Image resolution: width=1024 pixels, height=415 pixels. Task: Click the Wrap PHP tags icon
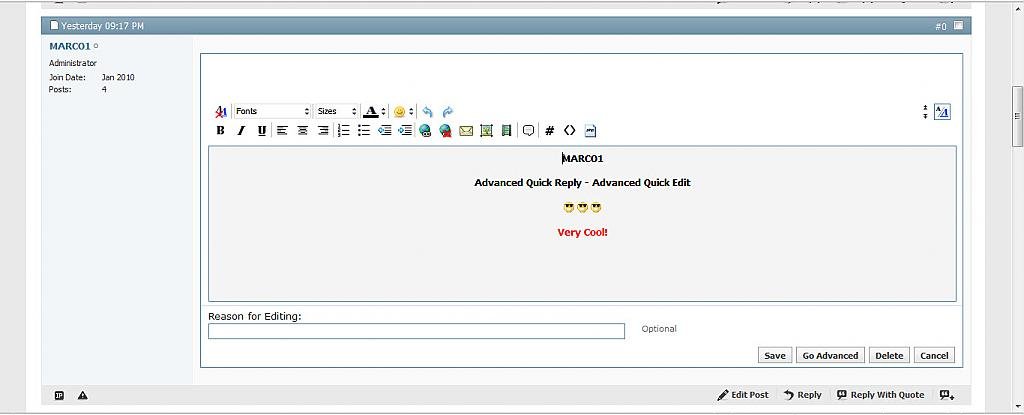(x=590, y=131)
